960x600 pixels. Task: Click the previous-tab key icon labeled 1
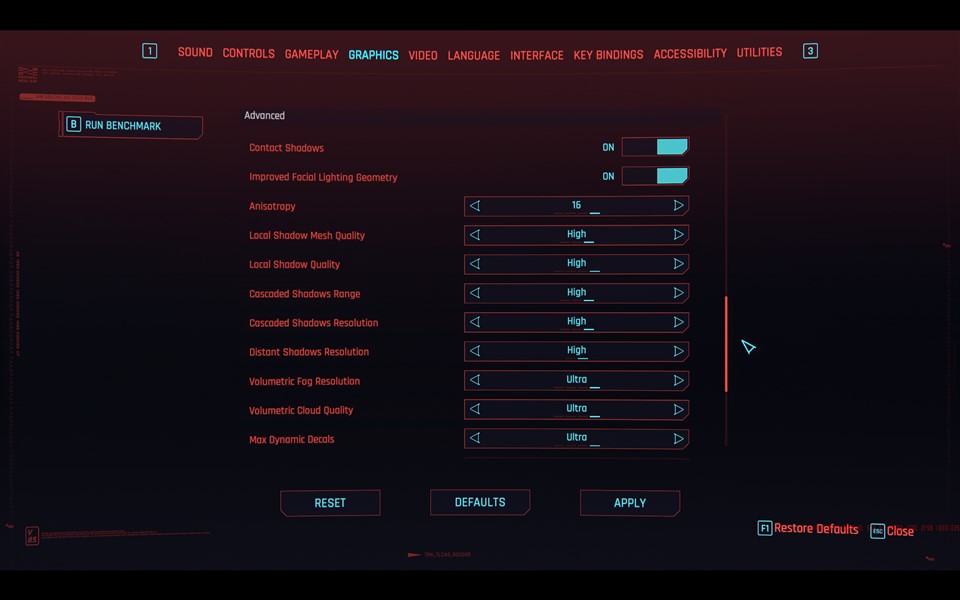coord(150,51)
